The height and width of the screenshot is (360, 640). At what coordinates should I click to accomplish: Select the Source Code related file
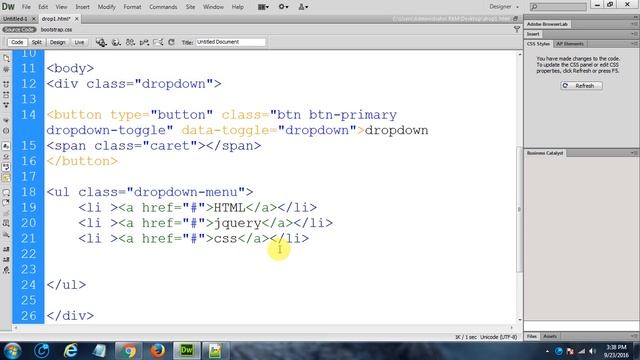19,30
